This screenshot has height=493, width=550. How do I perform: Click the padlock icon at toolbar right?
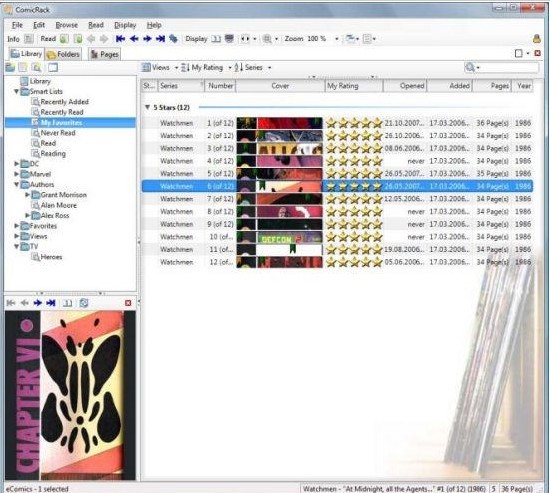click(537, 39)
